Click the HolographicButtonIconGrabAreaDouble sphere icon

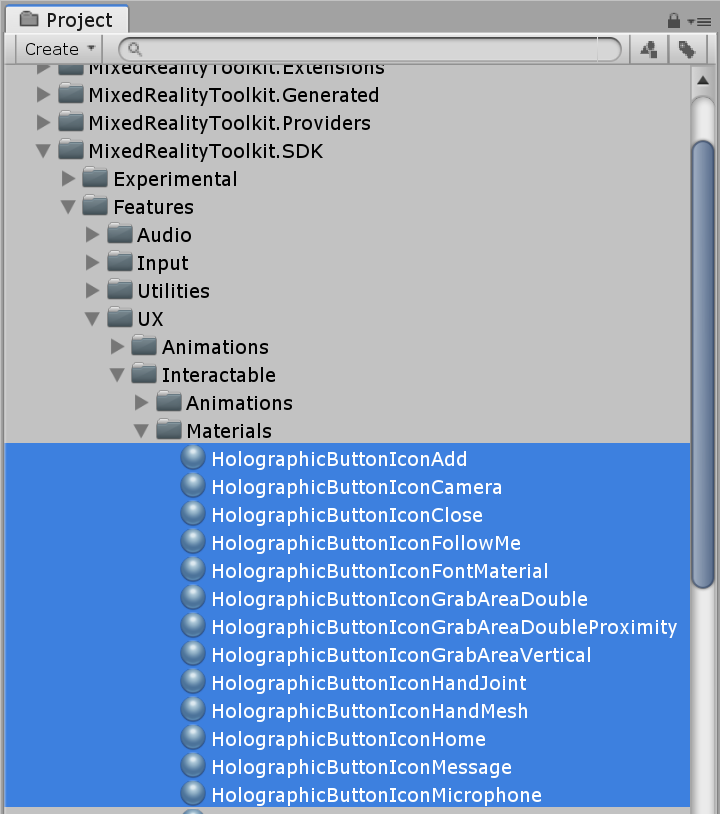tap(193, 599)
